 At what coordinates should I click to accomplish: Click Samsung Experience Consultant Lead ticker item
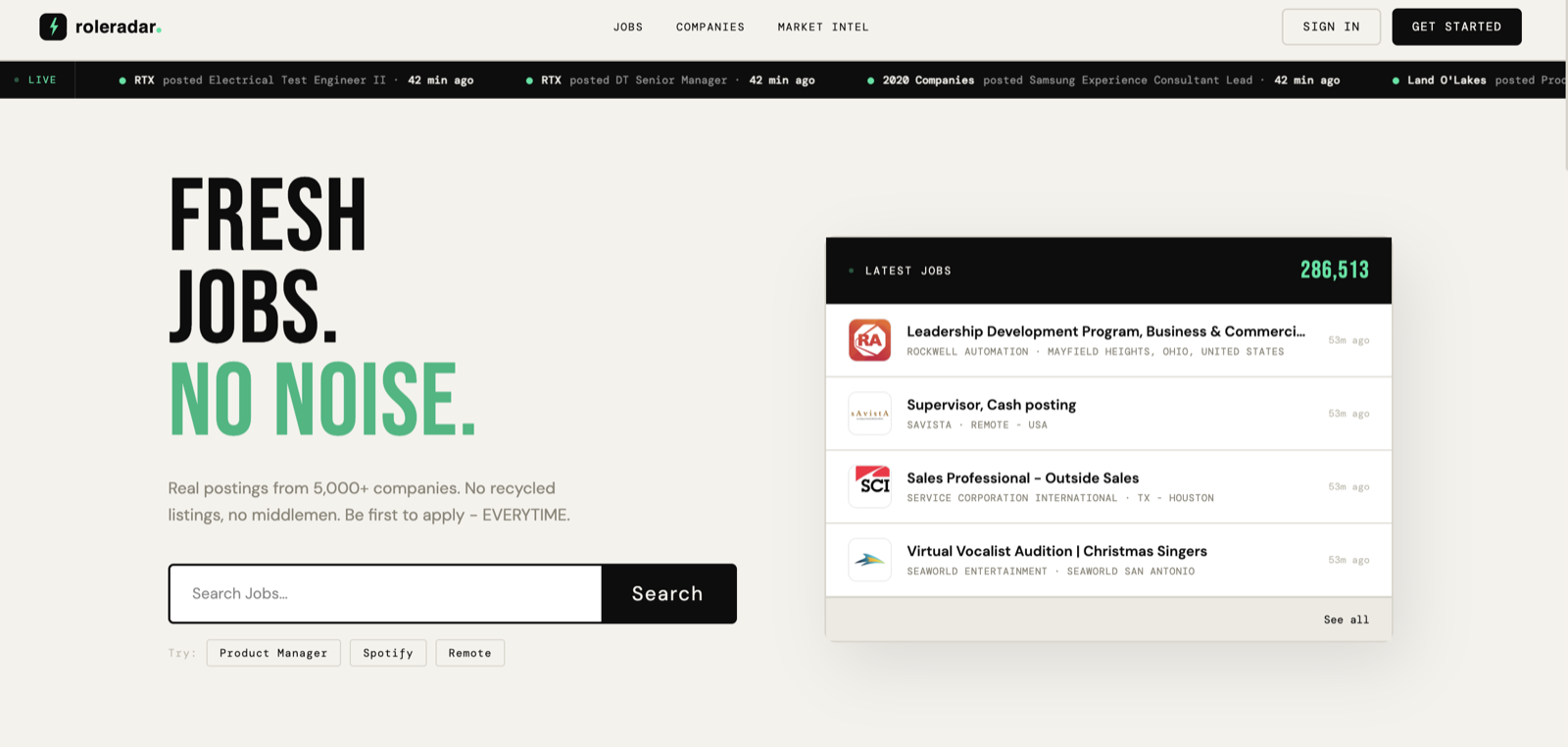click(1103, 80)
